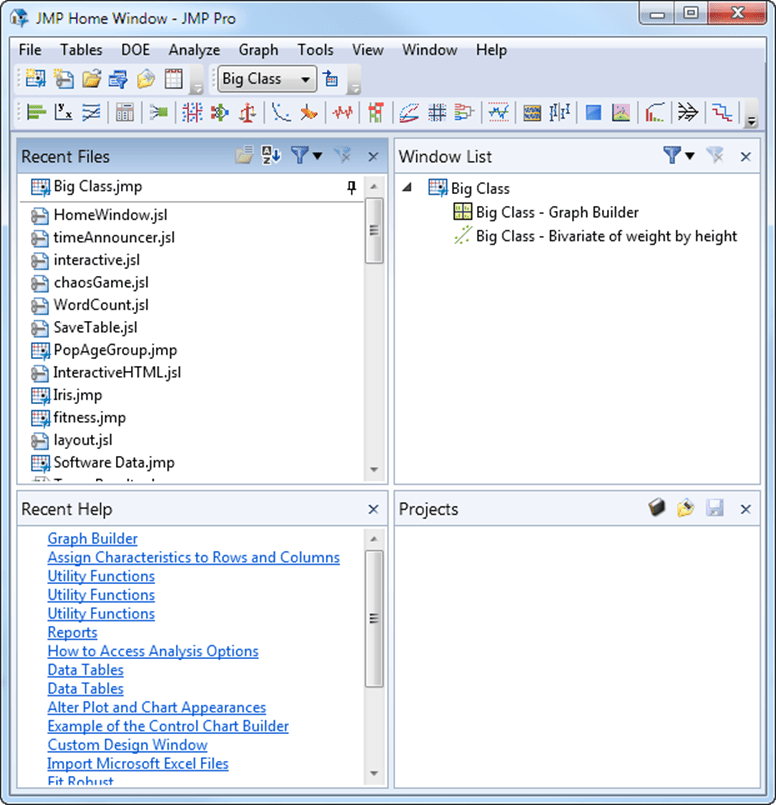The width and height of the screenshot is (776, 805).
Task: Click the black fishbone diagram icon
Action: (x=688, y=112)
